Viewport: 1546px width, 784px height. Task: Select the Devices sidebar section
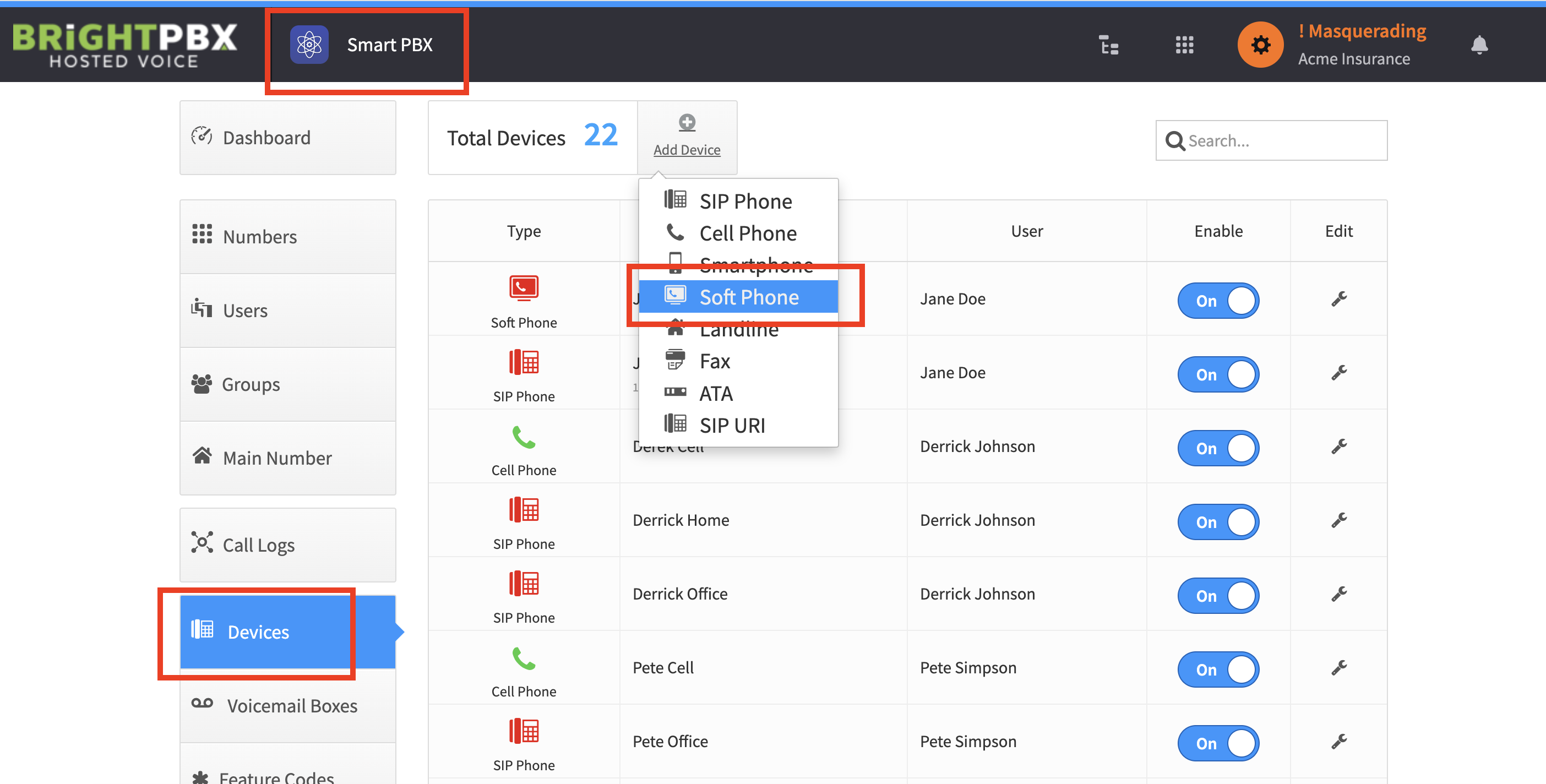click(287, 631)
